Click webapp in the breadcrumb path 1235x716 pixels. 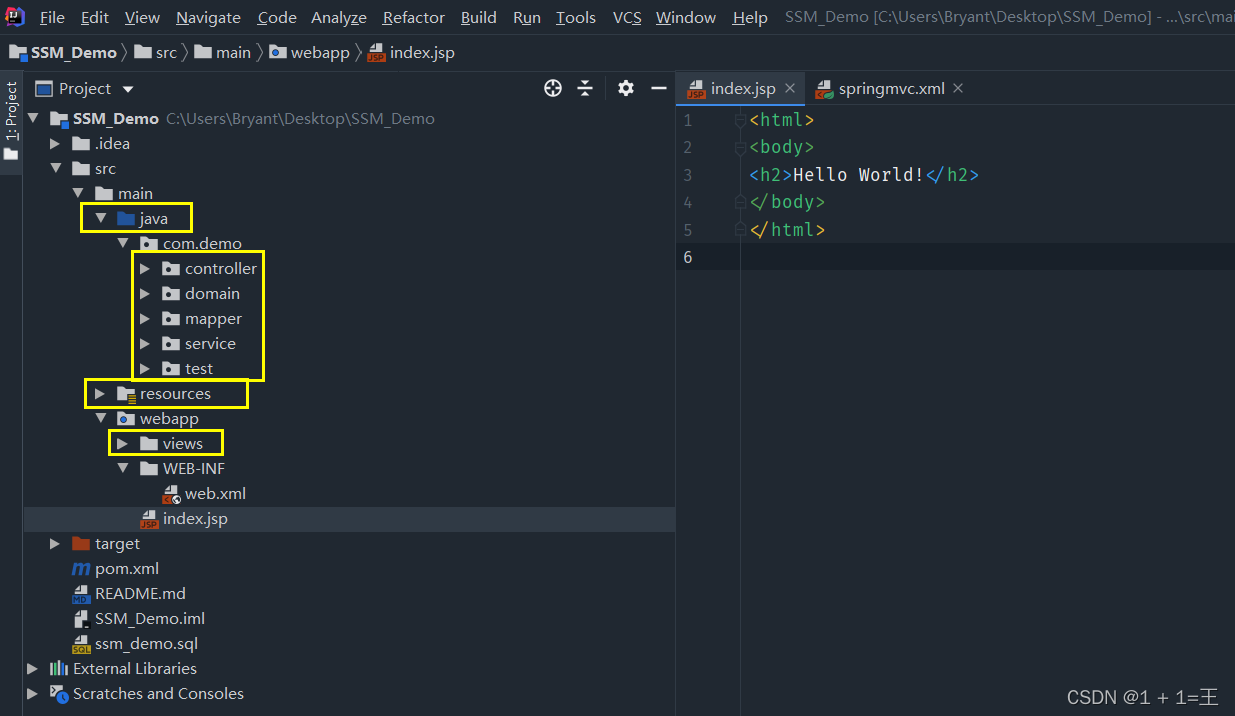(x=309, y=53)
